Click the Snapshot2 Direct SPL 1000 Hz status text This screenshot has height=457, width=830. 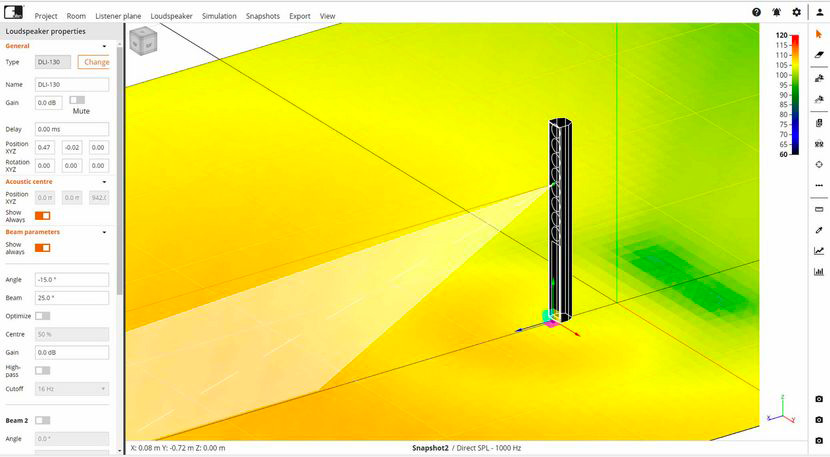tap(466, 448)
